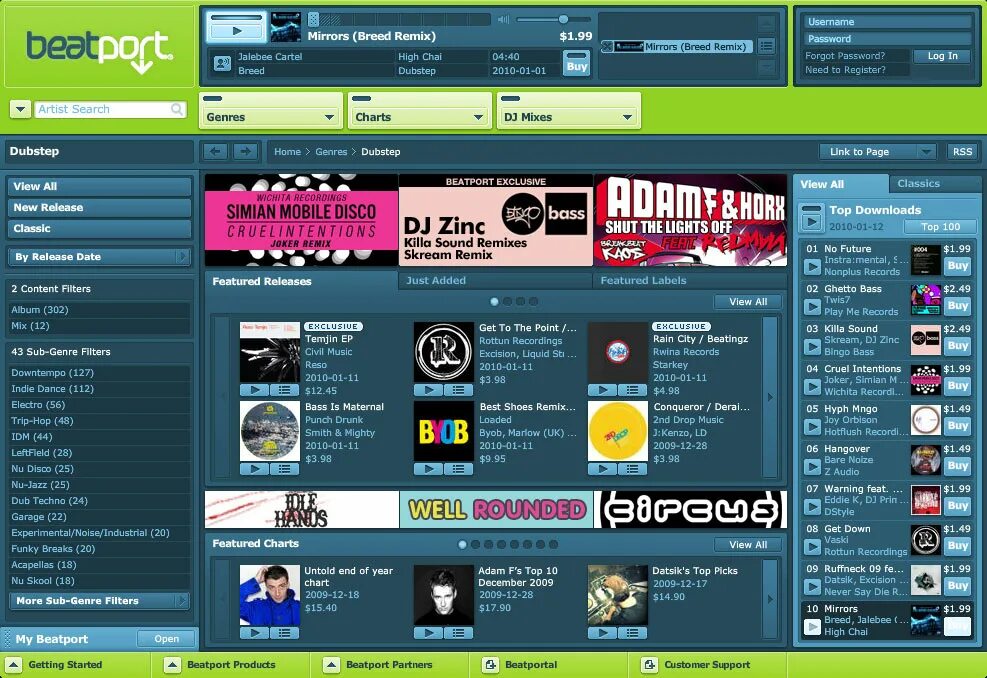Go to second page dot of Featured Releases
The image size is (987, 678).
click(x=507, y=302)
